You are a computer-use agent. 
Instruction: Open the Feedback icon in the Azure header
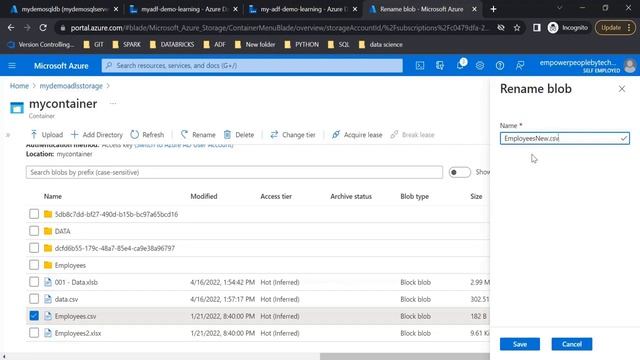[x=520, y=65]
